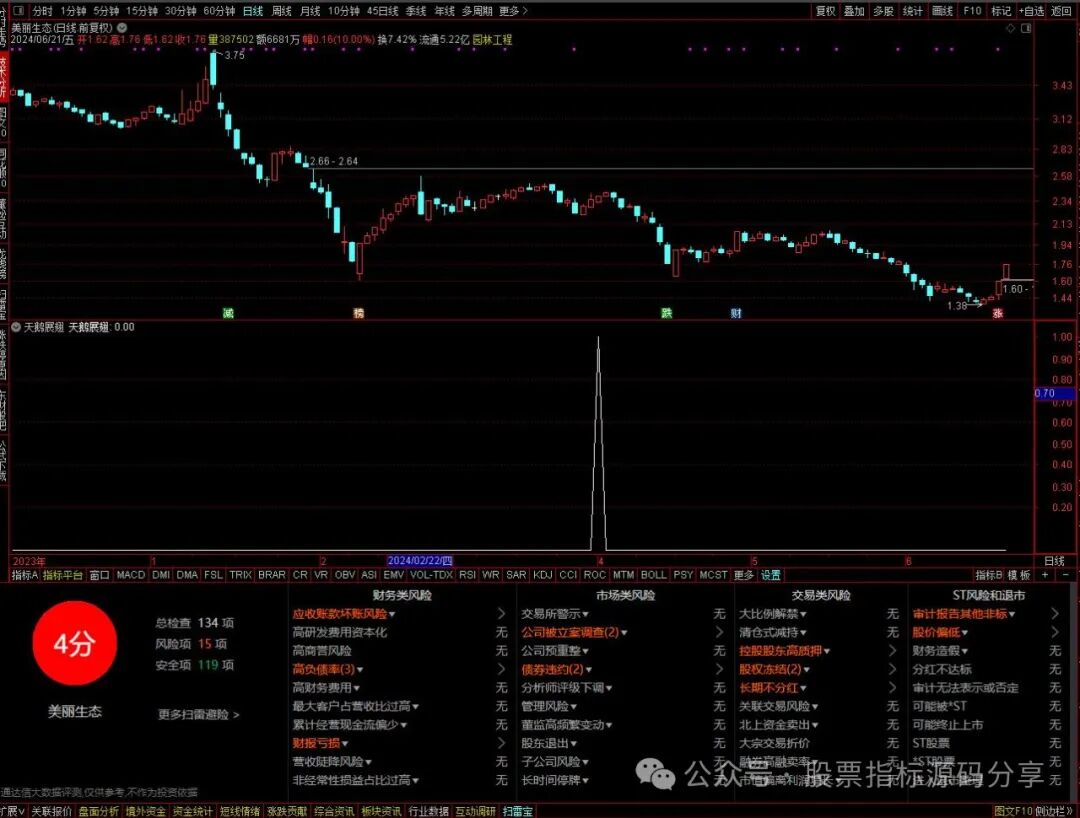Expand 审计报告其他非标 risk item
This screenshot has height=818, width=1080.
click(x=964, y=614)
